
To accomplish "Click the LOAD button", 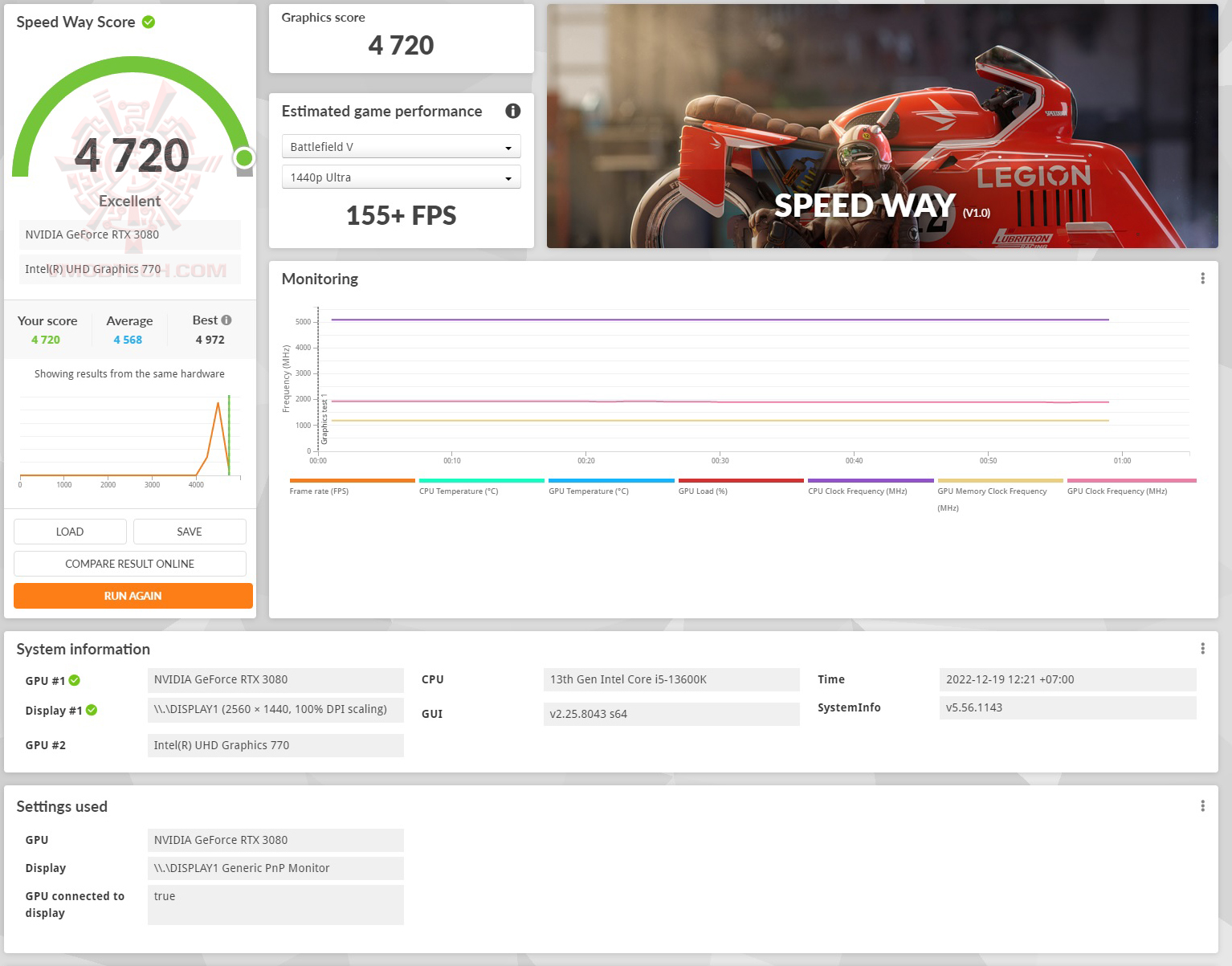I will [70, 532].
